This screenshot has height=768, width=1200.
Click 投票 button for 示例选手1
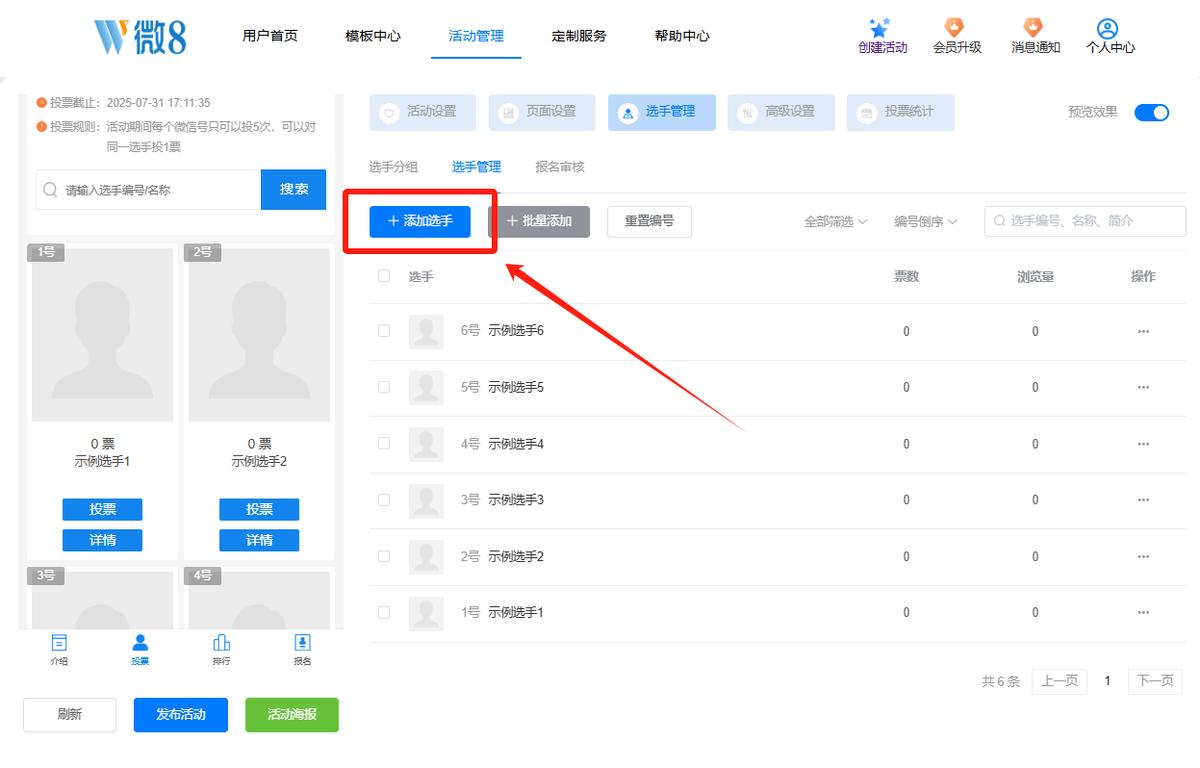[x=102, y=509]
